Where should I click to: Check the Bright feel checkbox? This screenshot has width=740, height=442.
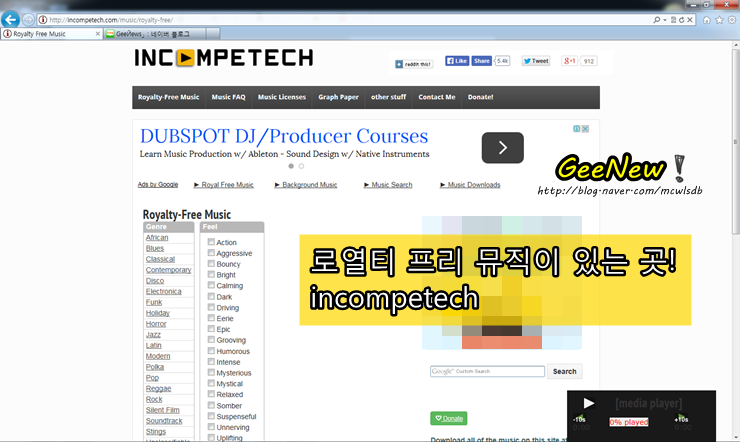(211, 275)
